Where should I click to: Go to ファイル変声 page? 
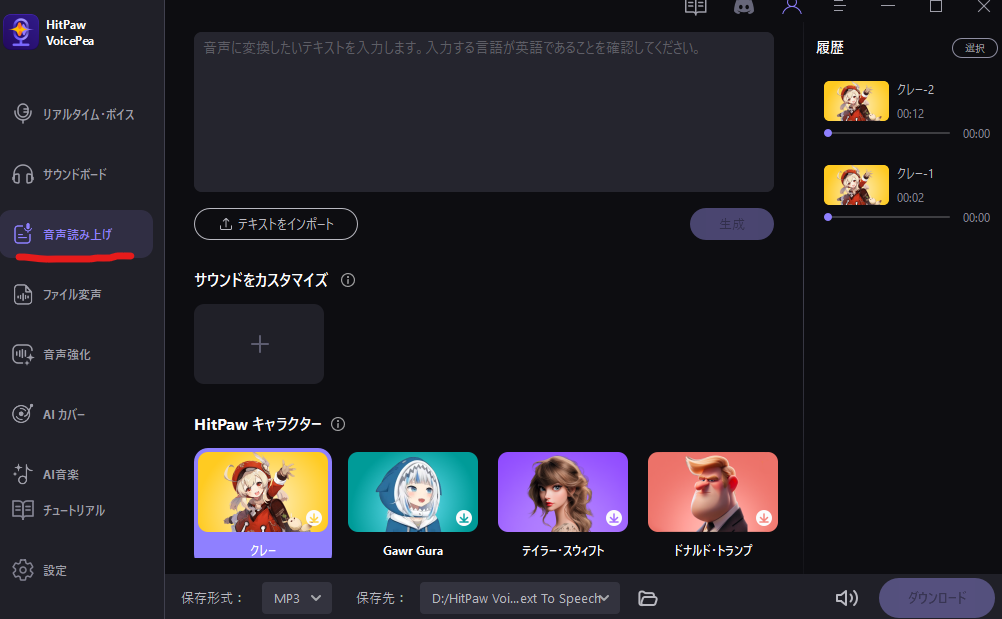point(77,294)
